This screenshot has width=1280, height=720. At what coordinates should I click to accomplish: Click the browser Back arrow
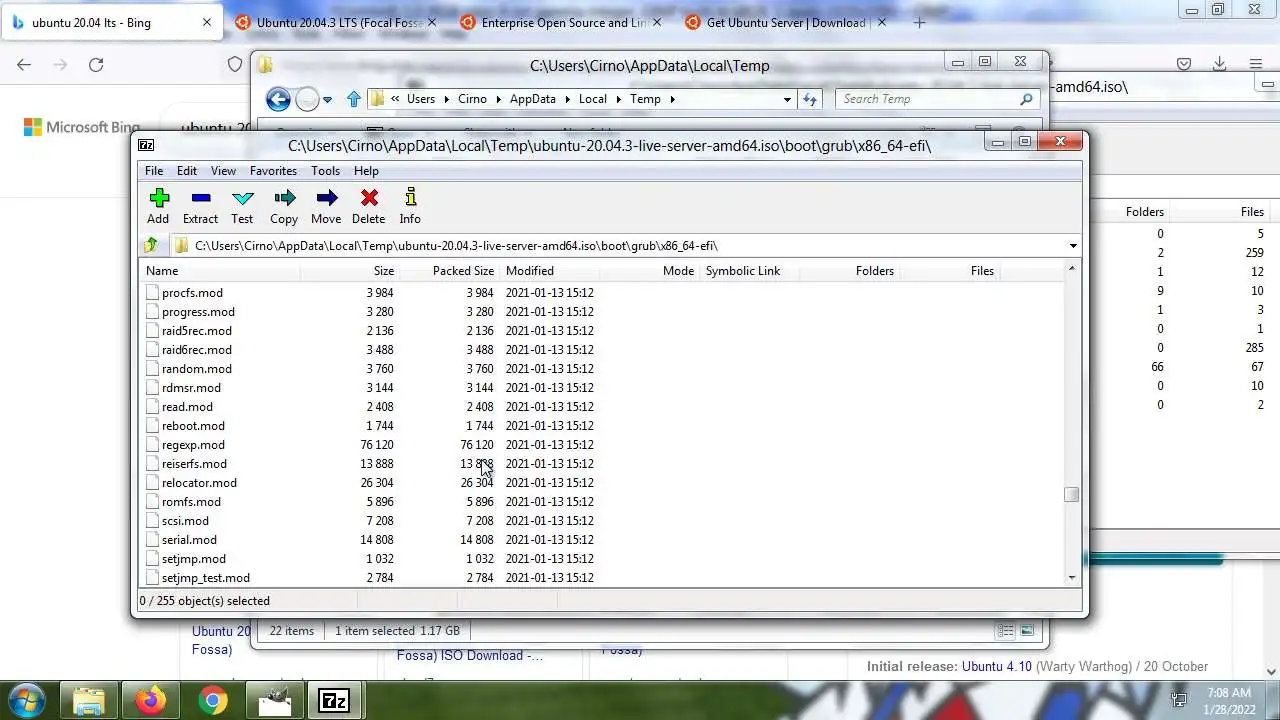pyautogui.click(x=24, y=64)
